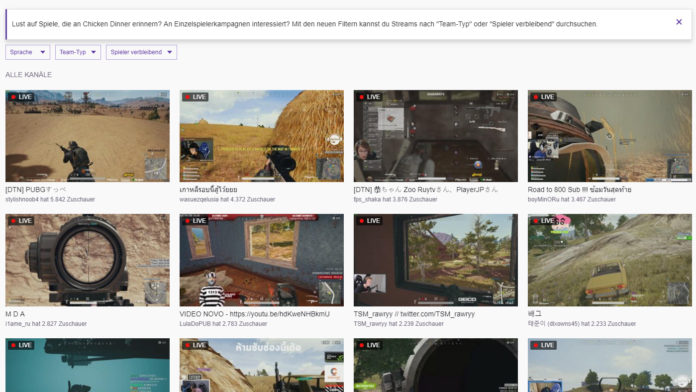Viewport: 696px width, 392px height.
Task: Visit channel 'boyMinORu hat 3.467 Zuschauer'
Action: [x=572, y=199]
